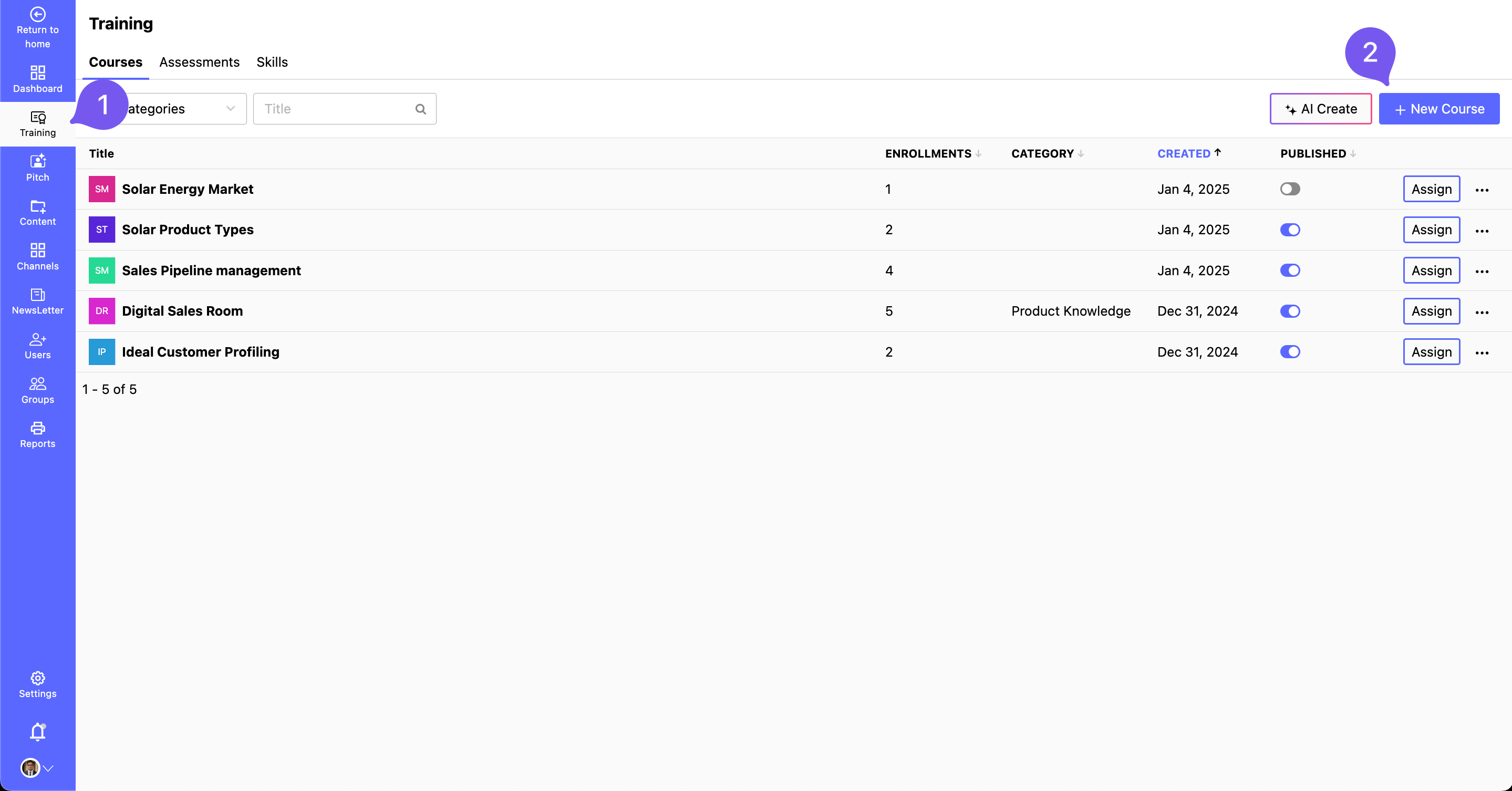Screen dimensions: 1512x791
Task: Toggle published switch for Digital Sales Room
Action: click(x=1290, y=311)
